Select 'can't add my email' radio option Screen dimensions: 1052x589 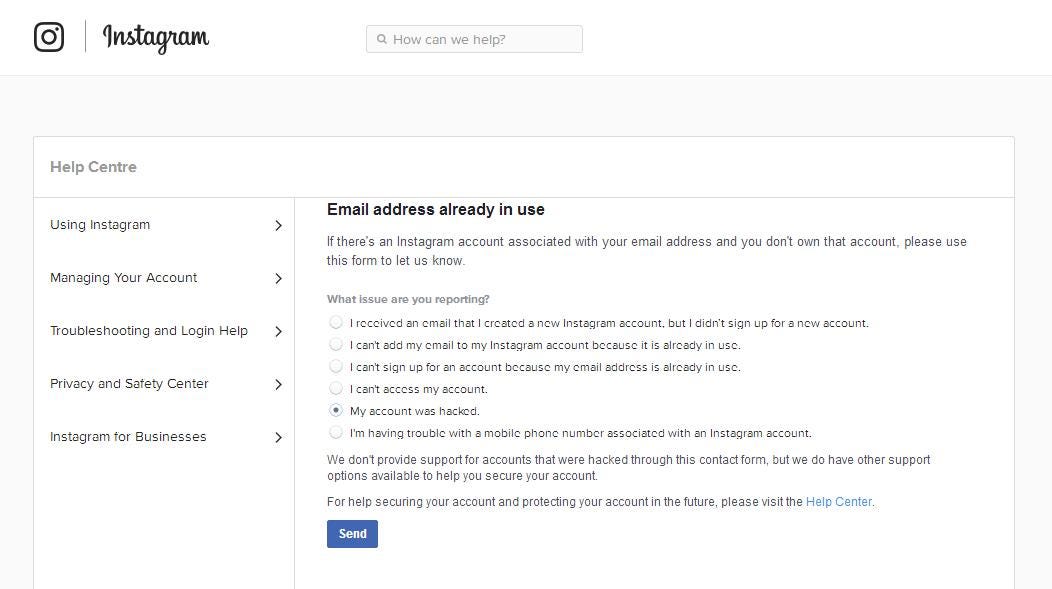[x=336, y=345]
